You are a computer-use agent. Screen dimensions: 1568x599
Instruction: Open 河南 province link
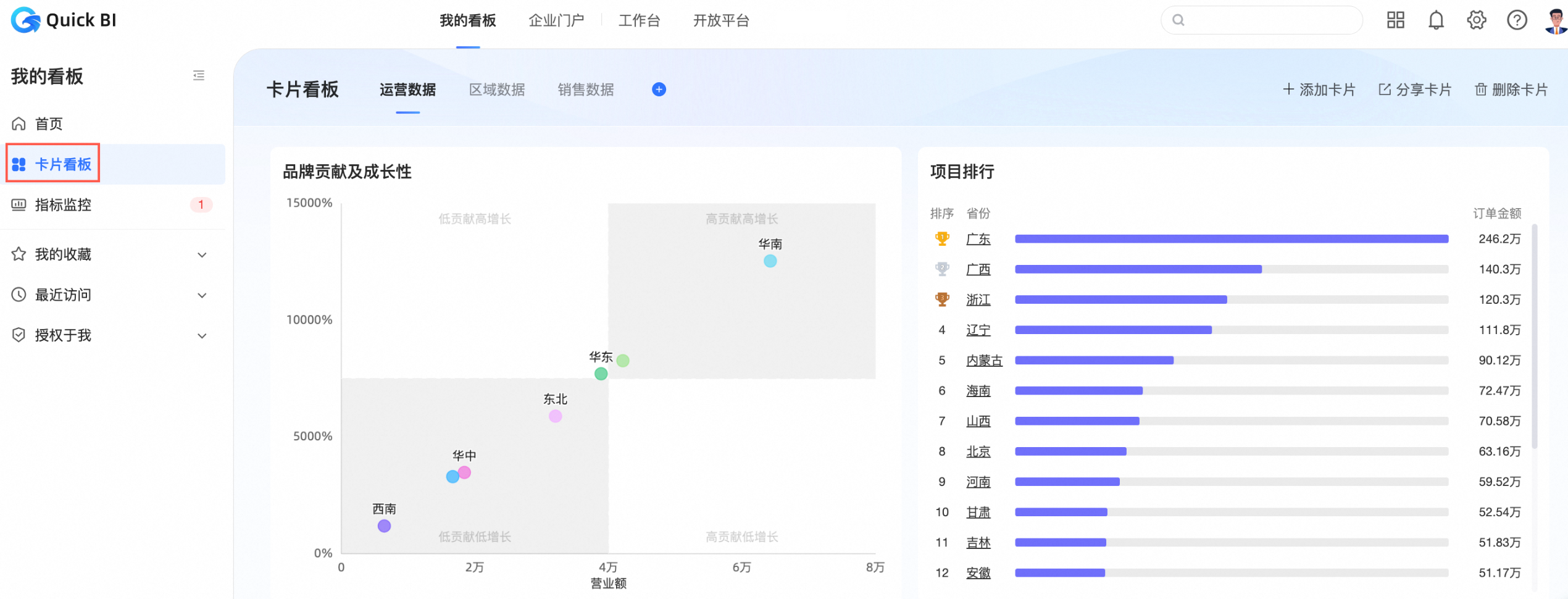tap(978, 482)
